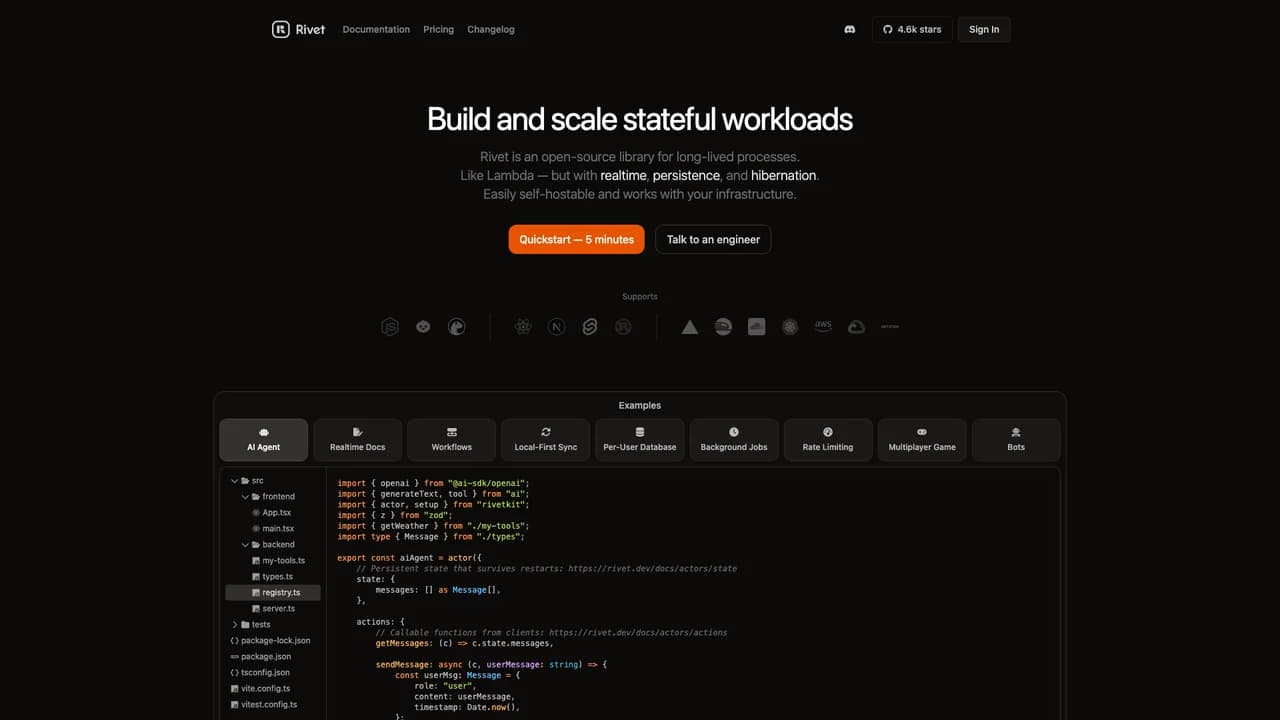Screen dimensions: 1280x720
Task: Open package-lock.json file
Action: coord(273,641)
